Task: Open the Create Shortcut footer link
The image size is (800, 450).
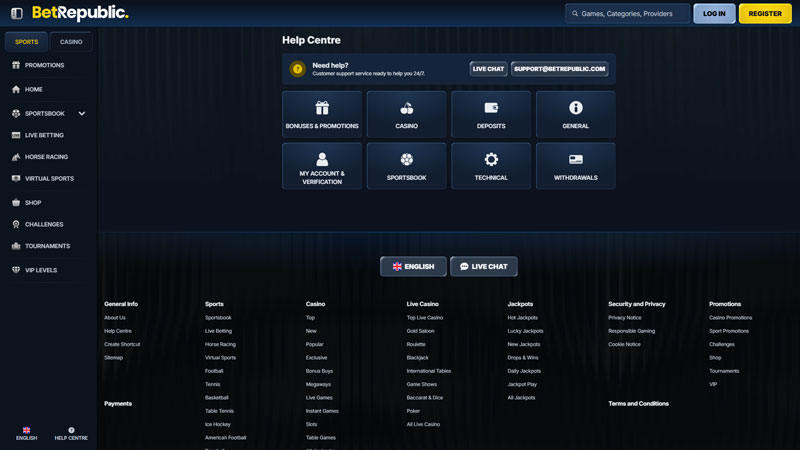Action: coord(122,344)
